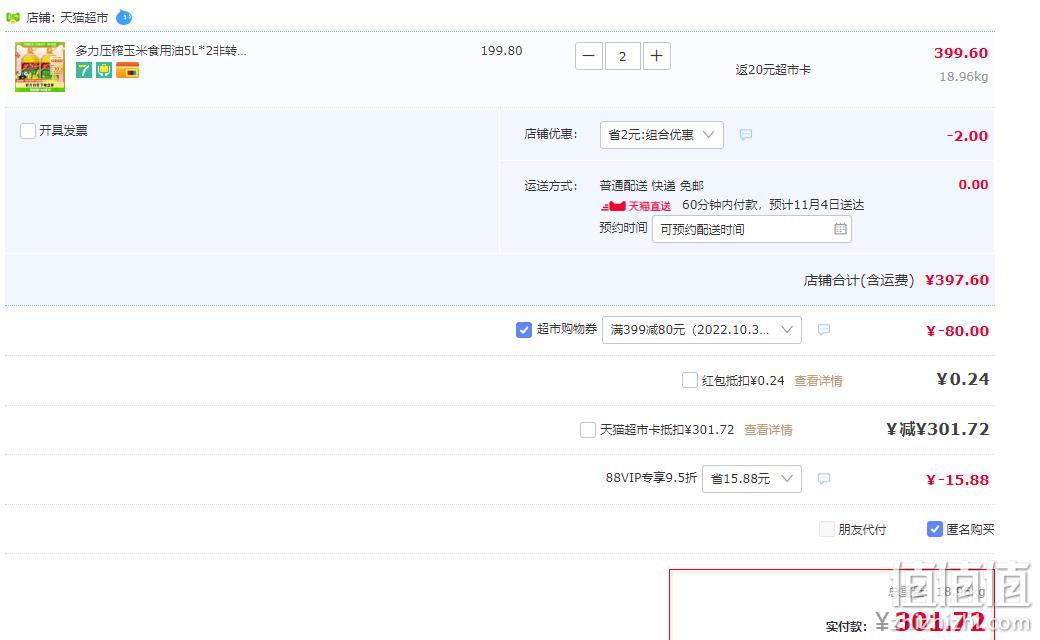Image resolution: width=1040 pixels, height=640 pixels.
Task: Click the comment icon beside 88VIP discount
Action: pos(824,479)
